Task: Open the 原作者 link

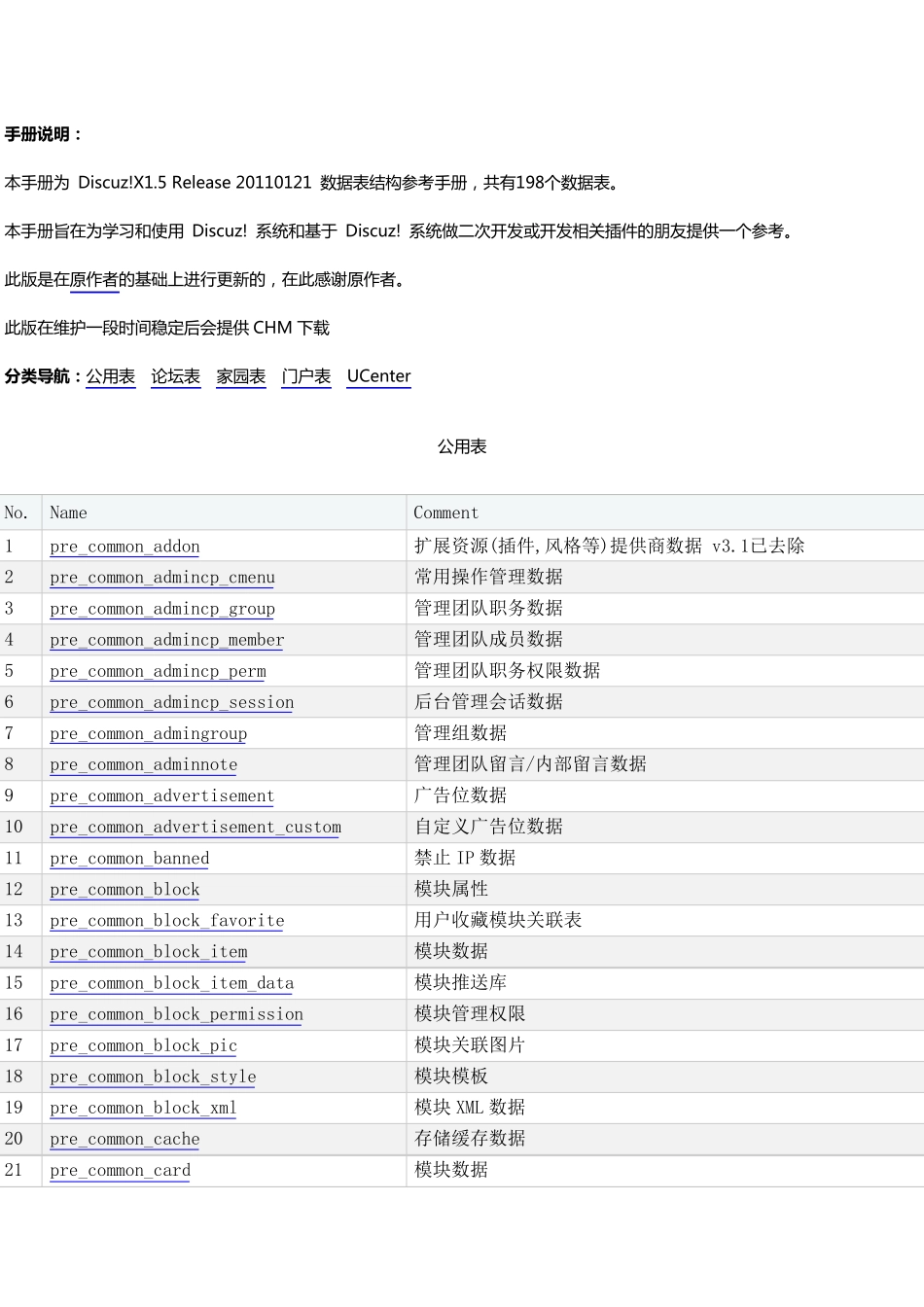Action: 94,279
